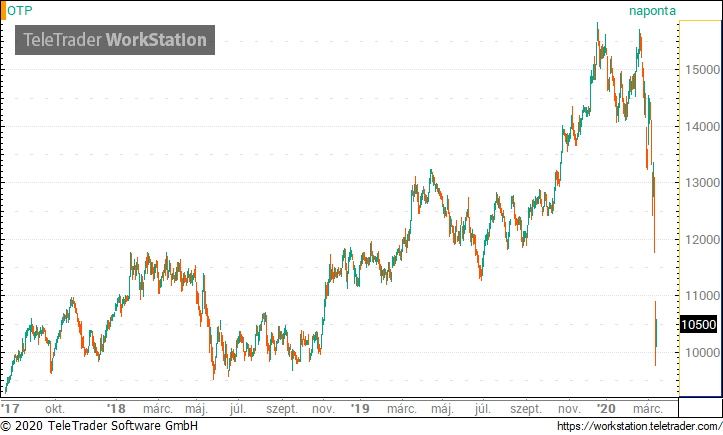Click the 'okt.' month label
The image size is (723, 435).
pyautogui.click(x=55, y=409)
